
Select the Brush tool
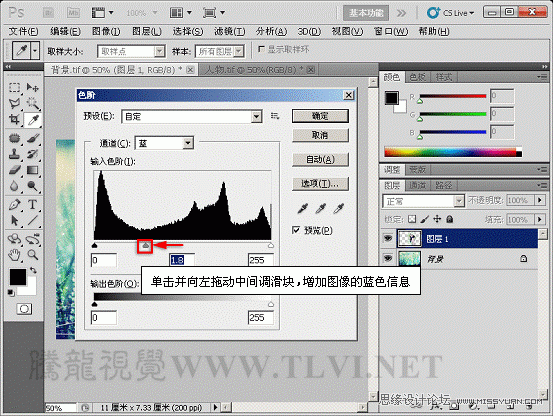tap(32, 138)
